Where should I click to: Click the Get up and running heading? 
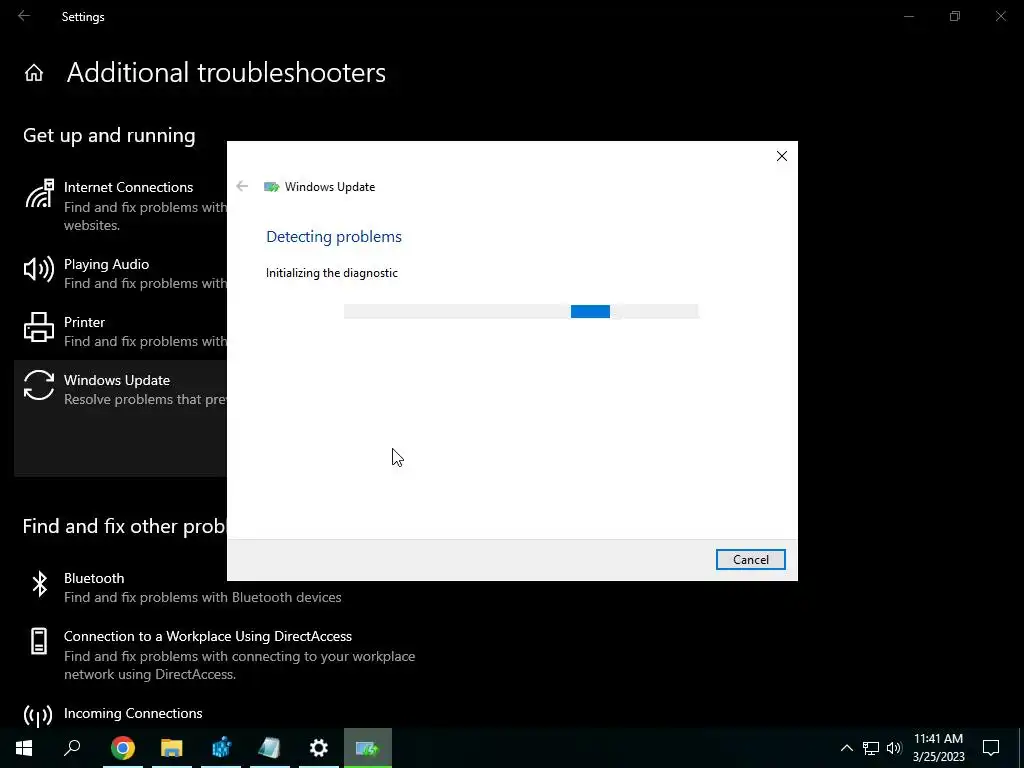pos(109,135)
